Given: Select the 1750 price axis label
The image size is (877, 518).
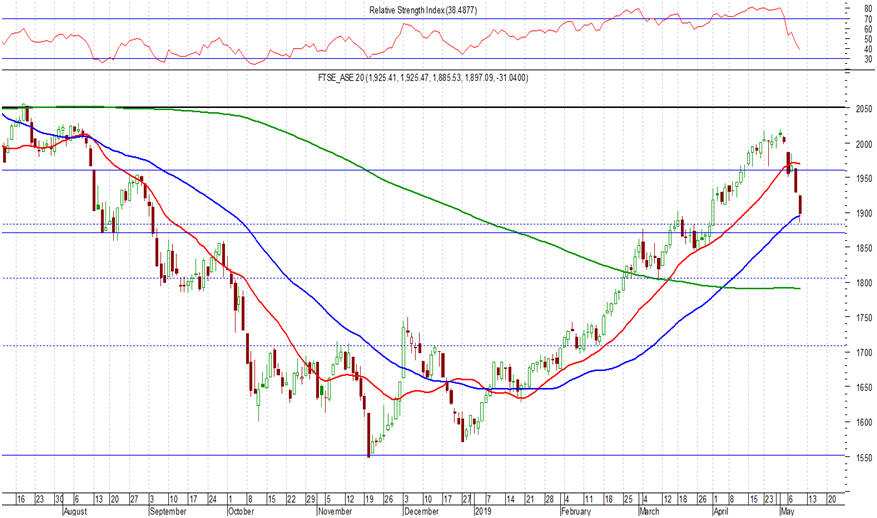Looking at the screenshot, I should pyautogui.click(x=864, y=317).
